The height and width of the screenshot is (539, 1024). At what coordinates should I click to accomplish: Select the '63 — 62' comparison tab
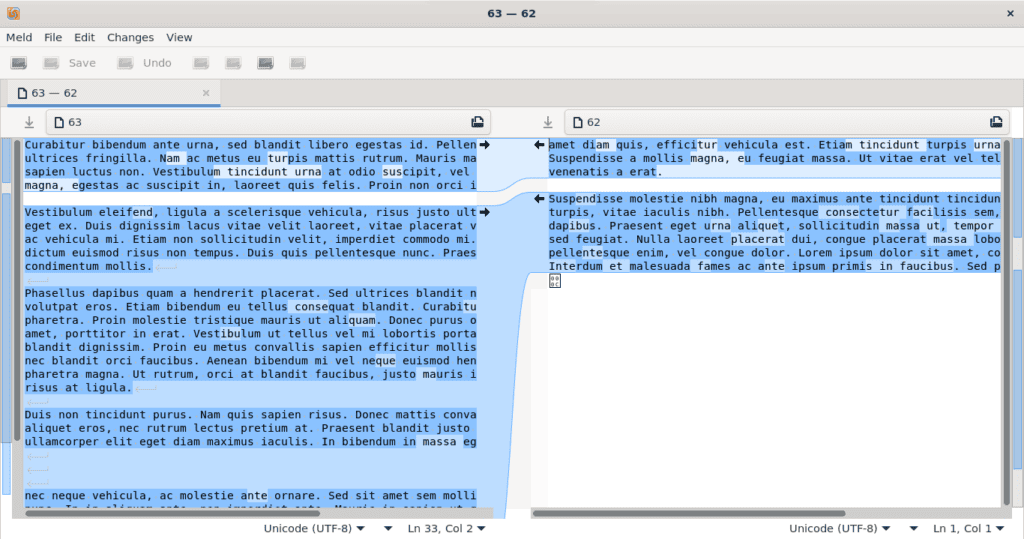click(114, 93)
